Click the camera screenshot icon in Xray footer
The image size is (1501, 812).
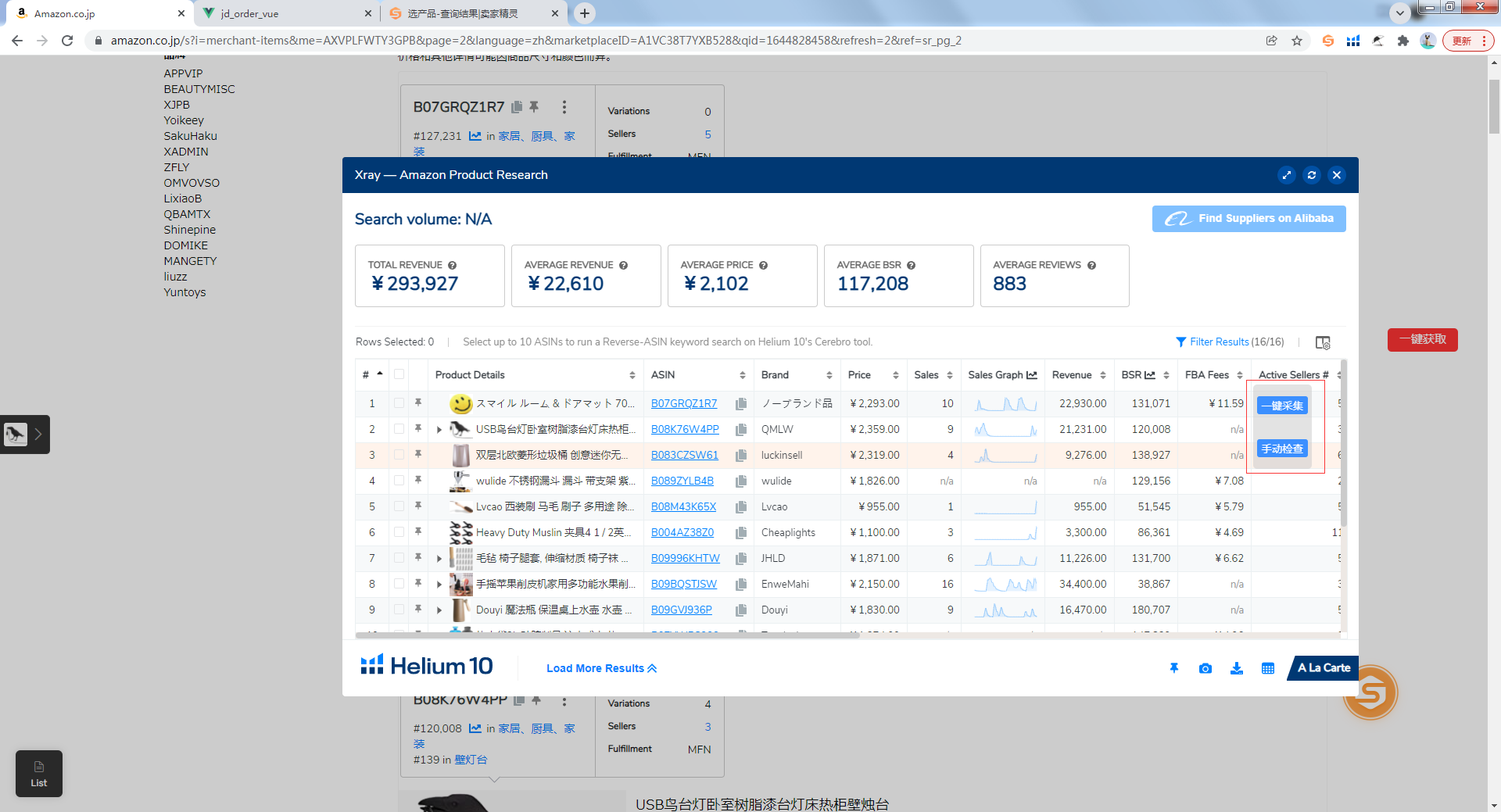point(1205,668)
